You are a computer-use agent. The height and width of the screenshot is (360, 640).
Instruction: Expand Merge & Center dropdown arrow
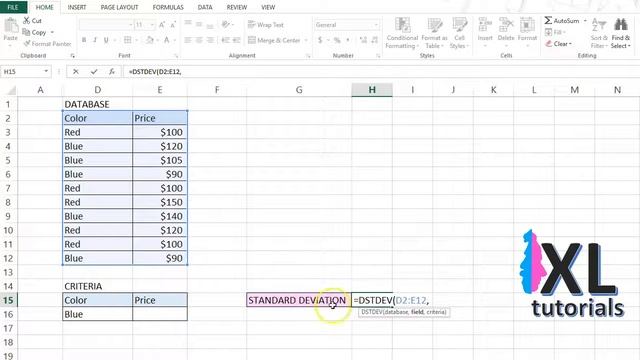click(306, 40)
